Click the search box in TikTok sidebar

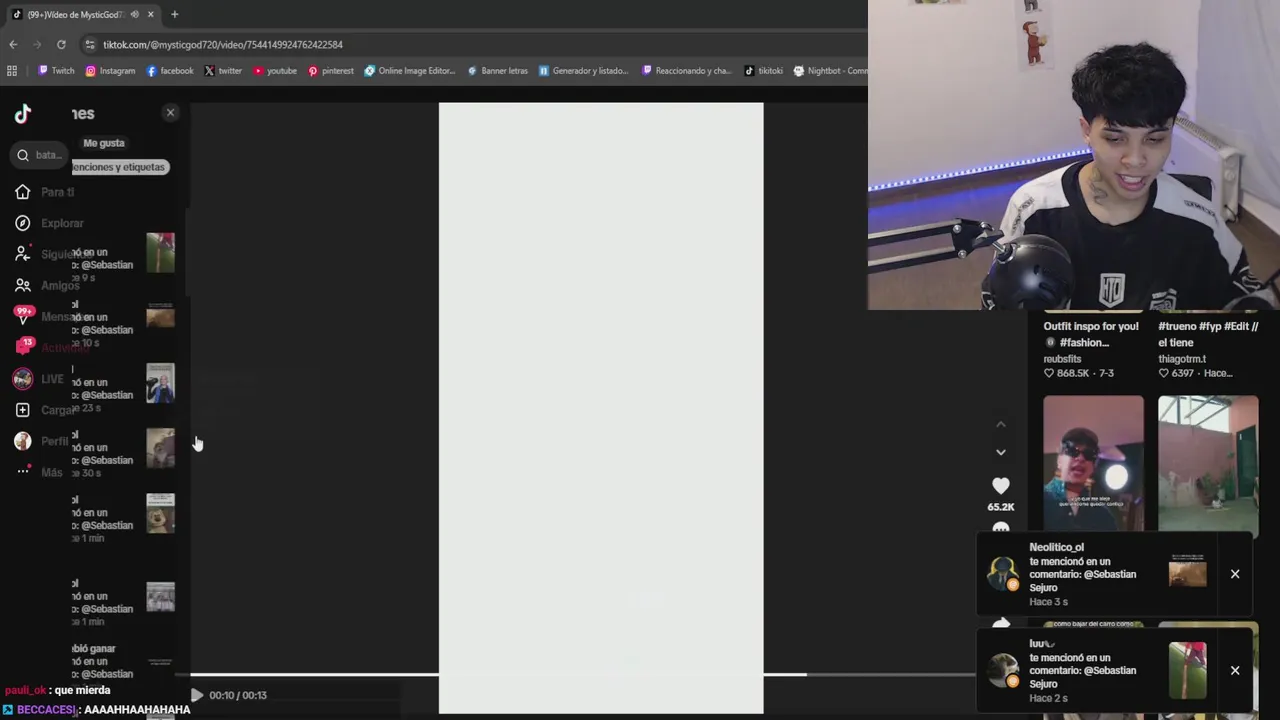click(x=38, y=155)
